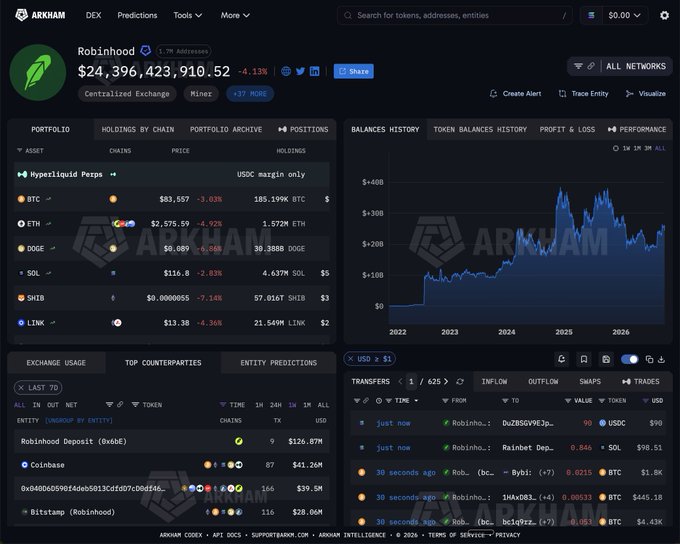Select the OUT direction filter
The height and width of the screenshot is (544, 680).
click(53, 405)
